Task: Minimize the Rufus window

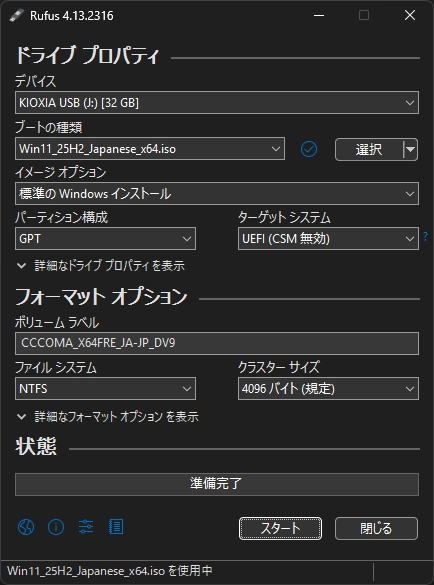Action: (x=319, y=15)
